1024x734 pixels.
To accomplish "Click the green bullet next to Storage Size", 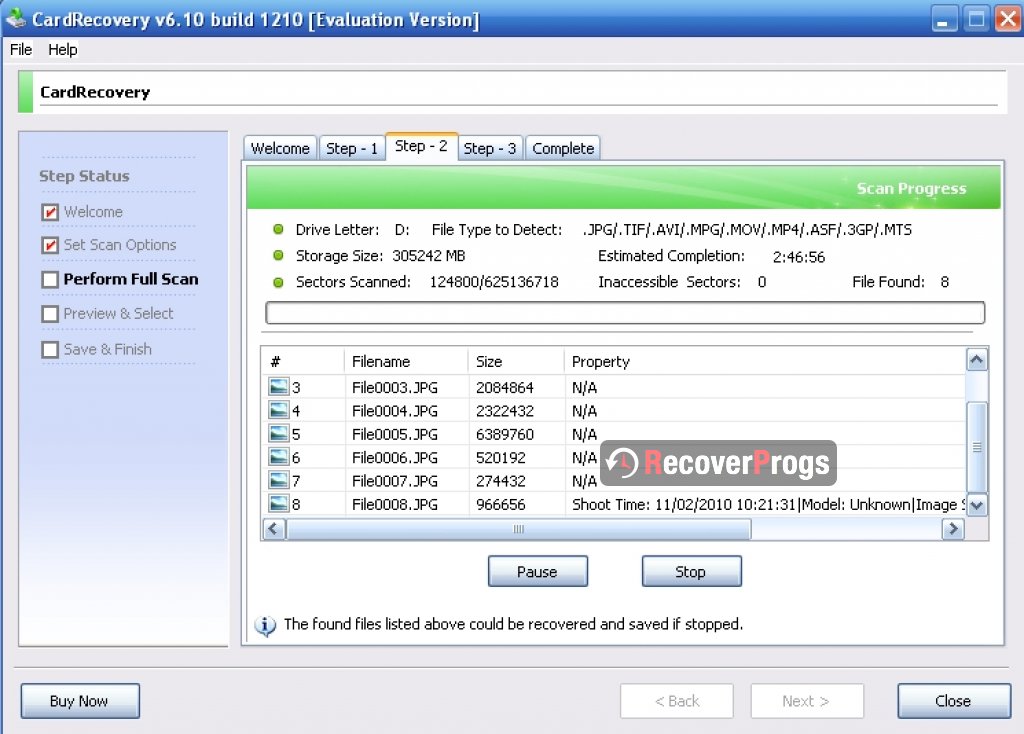I will (278, 255).
